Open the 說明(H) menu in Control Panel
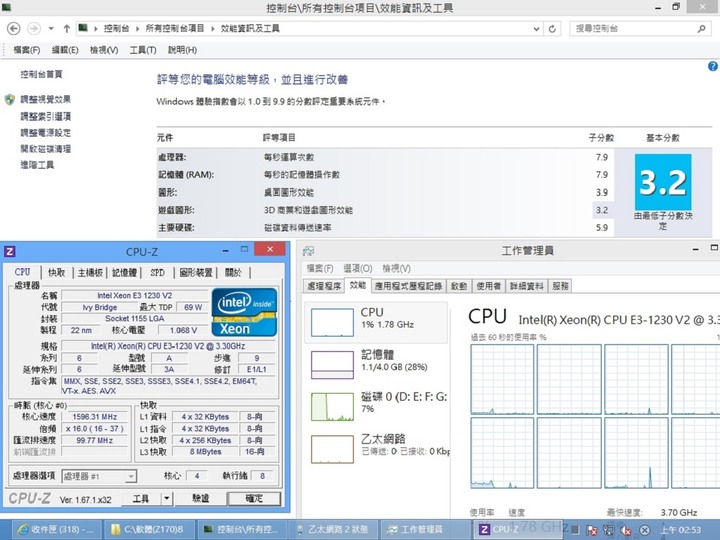Screen dimensions: 720x540 pos(182,50)
